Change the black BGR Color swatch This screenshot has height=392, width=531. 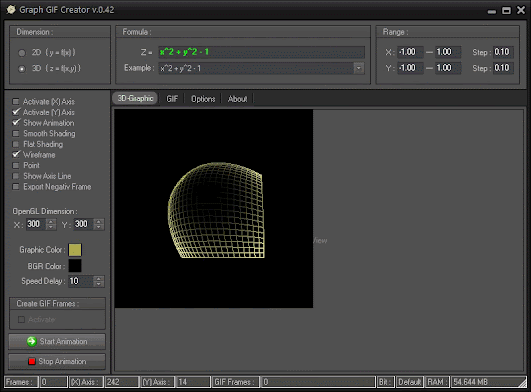coord(75,266)
